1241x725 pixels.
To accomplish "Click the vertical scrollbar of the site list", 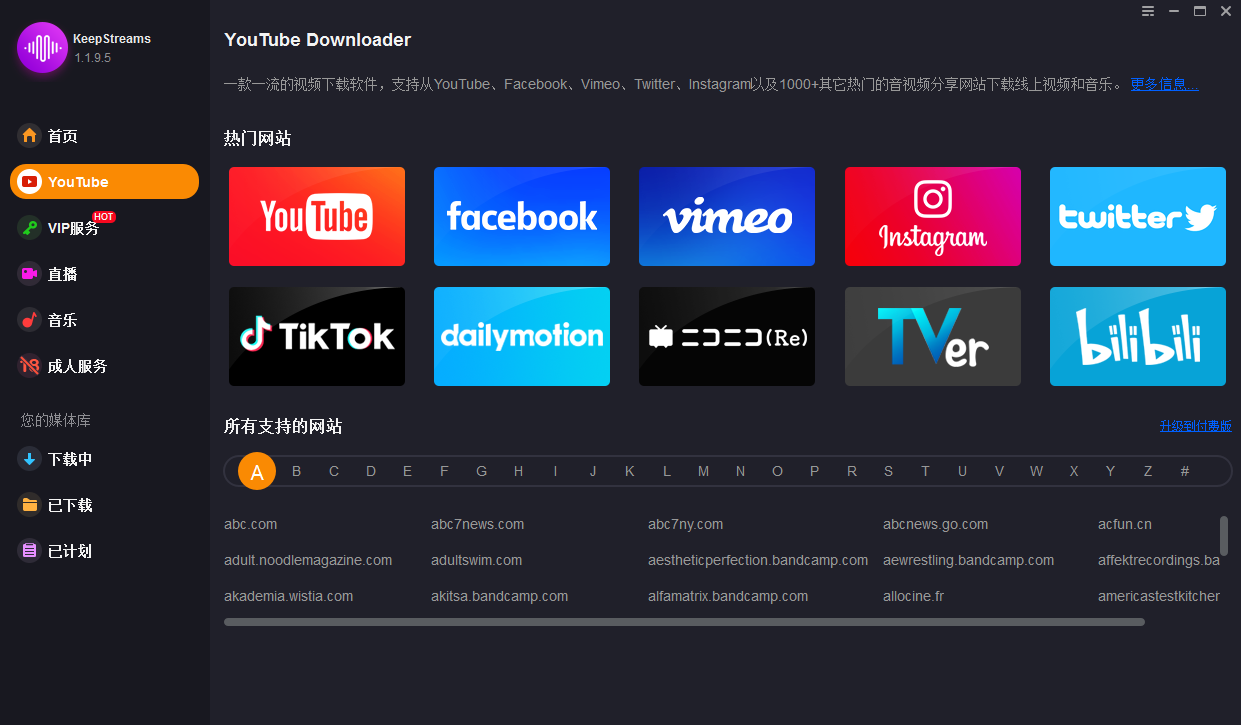I will coord(1224,536).
